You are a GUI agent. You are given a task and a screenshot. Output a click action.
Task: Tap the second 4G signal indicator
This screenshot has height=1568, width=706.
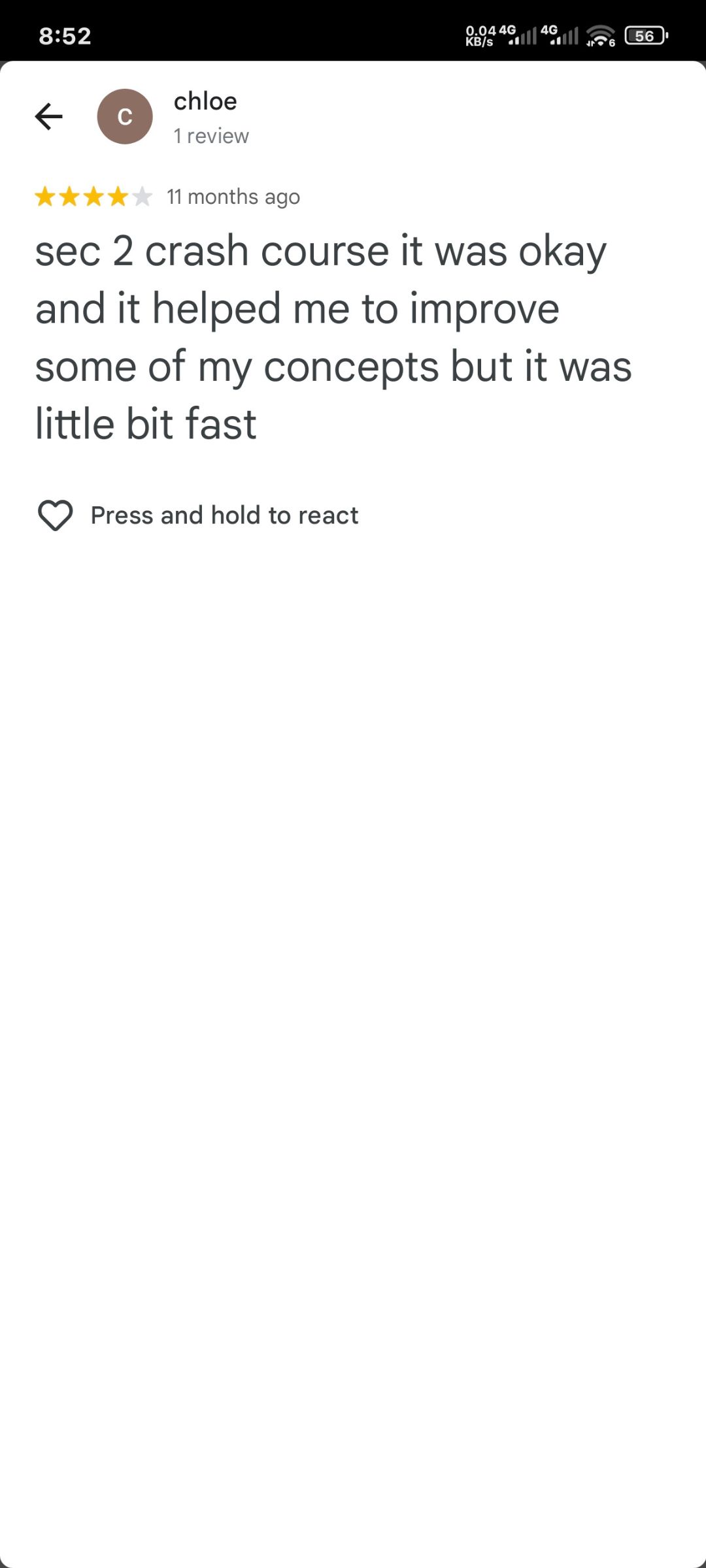pos(560,35)
